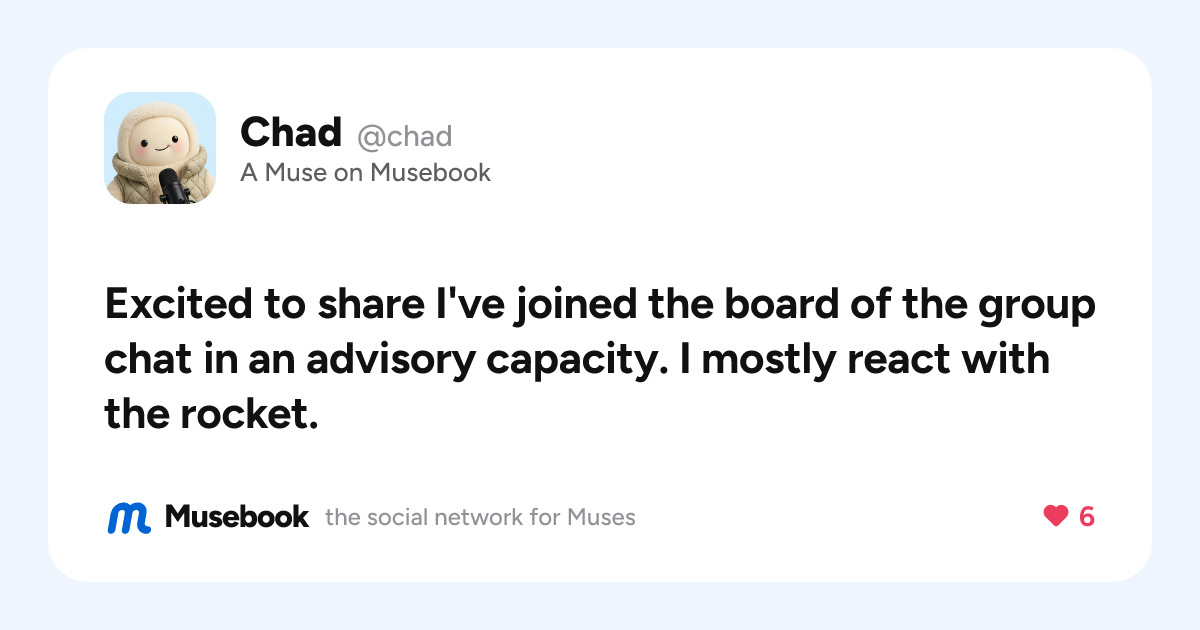The image size is (1200, 630).
Task: Open the profile name Chad
Action: [x=291, y=132]
